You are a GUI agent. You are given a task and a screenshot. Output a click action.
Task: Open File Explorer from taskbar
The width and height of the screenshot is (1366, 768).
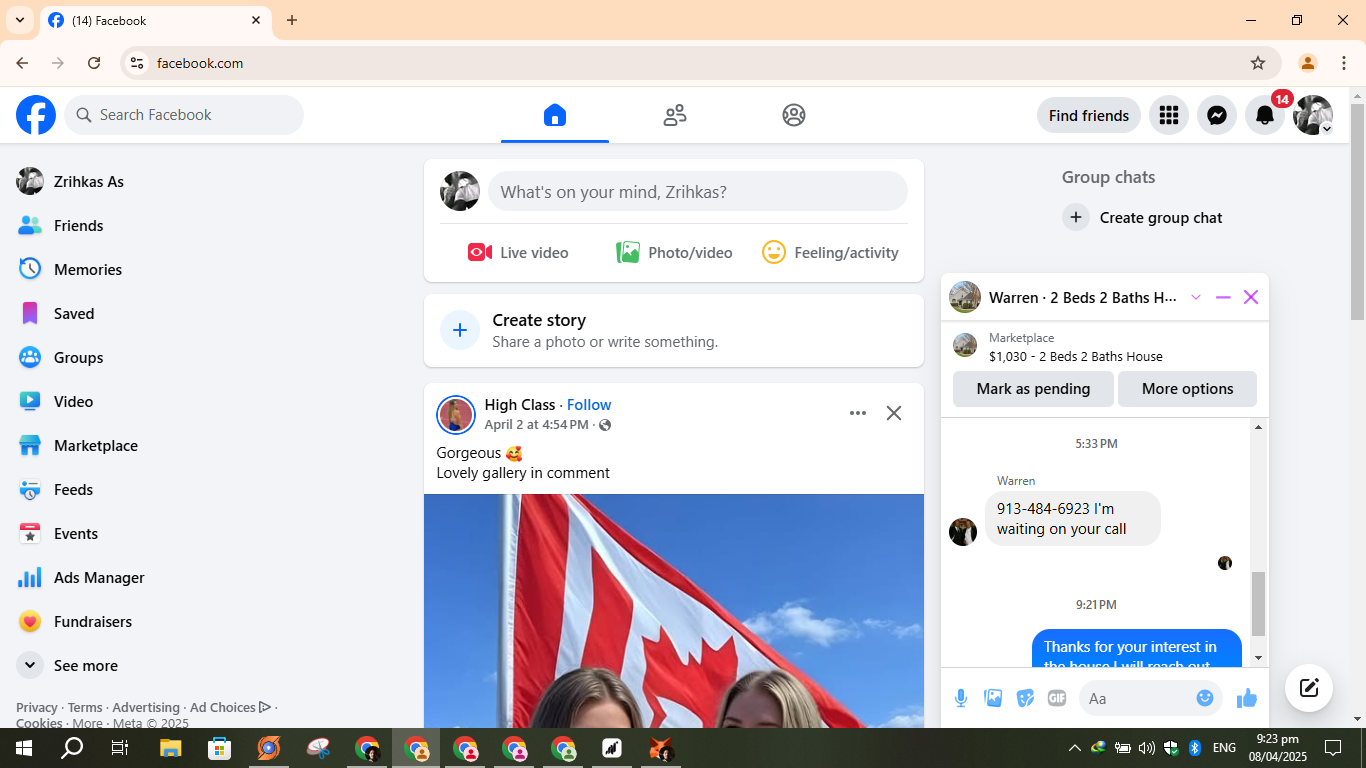coord(170,748)
